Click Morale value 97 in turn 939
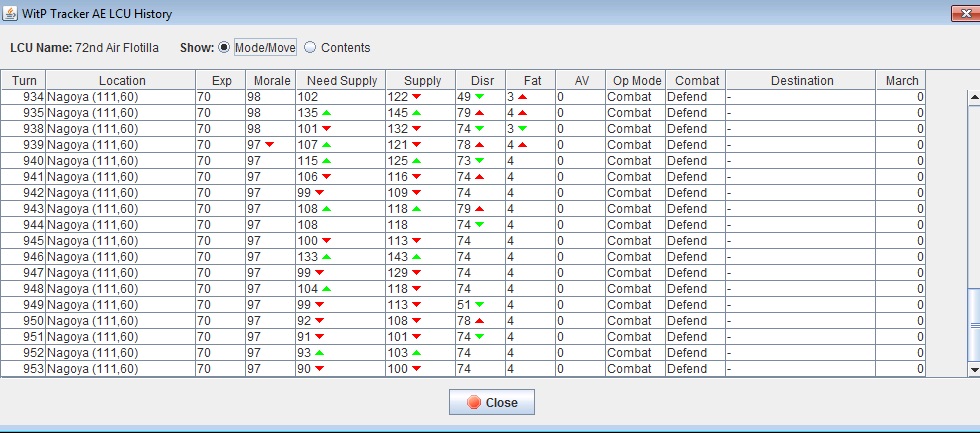980x433 pixels. (x=271, y=145)
